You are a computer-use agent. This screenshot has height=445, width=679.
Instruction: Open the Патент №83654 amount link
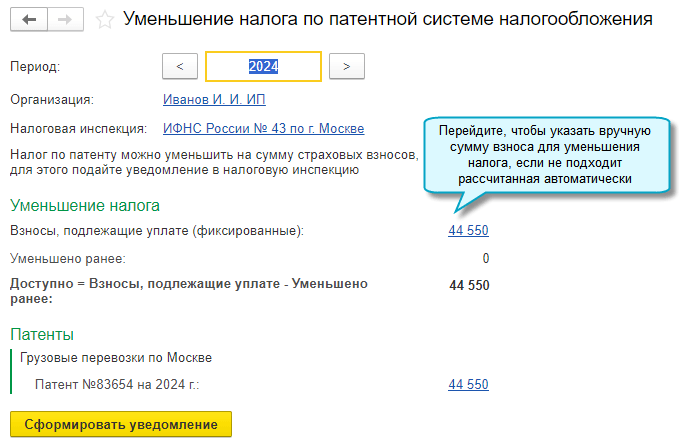click(469, 385)
